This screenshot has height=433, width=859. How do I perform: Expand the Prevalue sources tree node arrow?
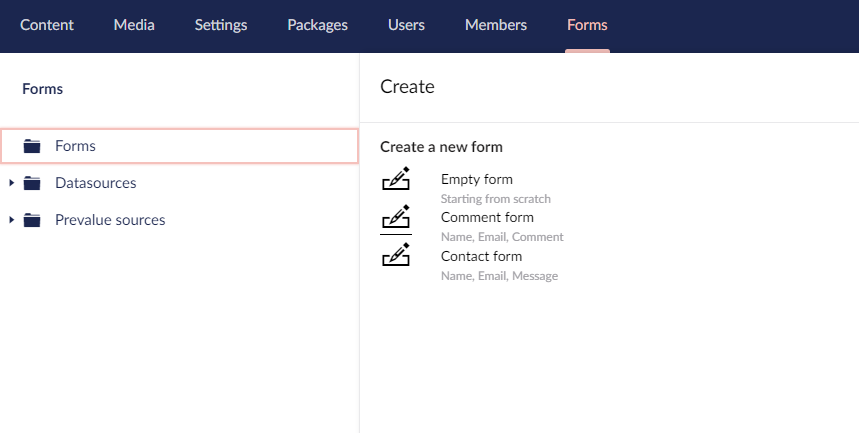12,220
